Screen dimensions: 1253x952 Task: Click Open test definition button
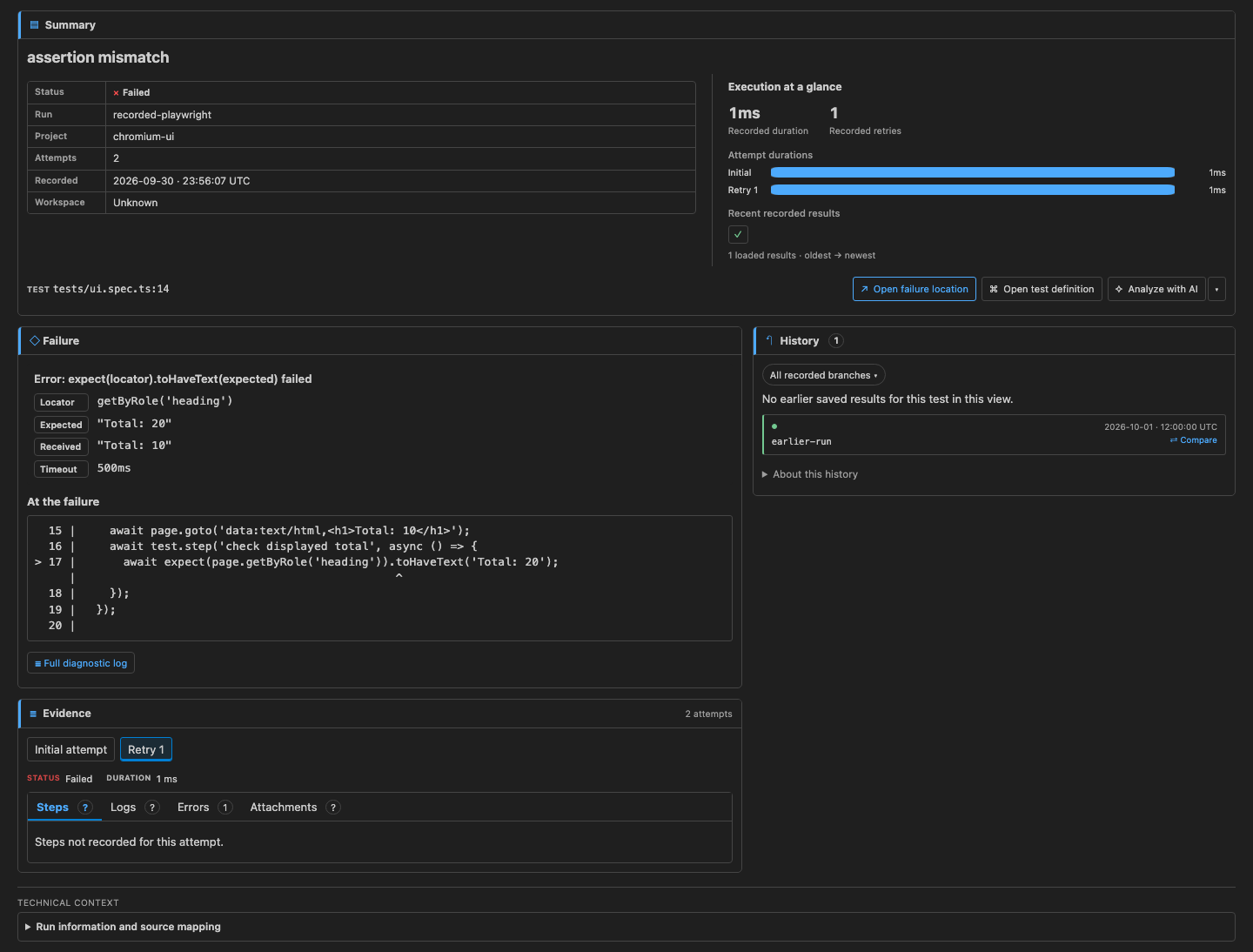click(1042, 289)
